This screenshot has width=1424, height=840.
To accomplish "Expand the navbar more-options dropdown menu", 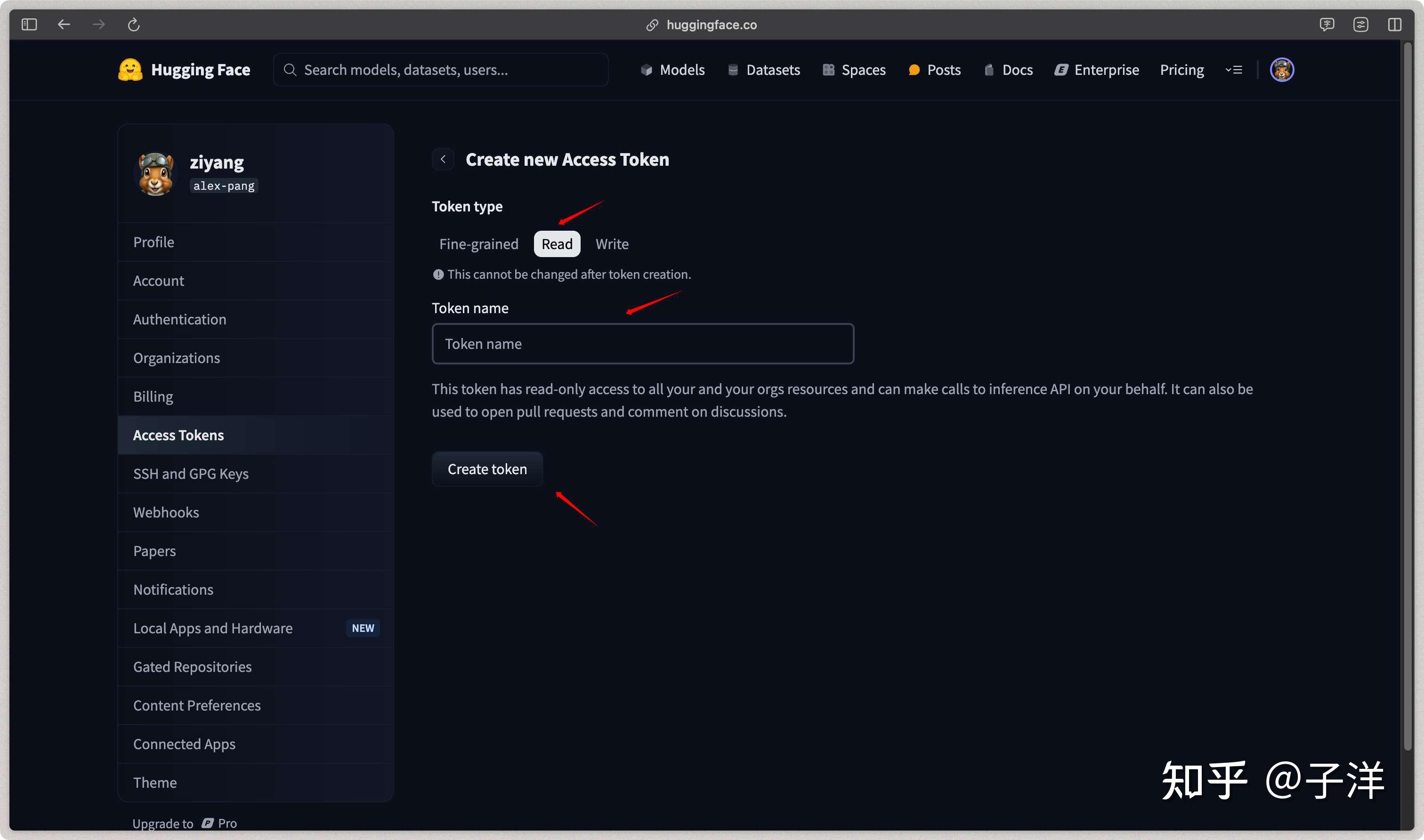I will click(1234, 70).
